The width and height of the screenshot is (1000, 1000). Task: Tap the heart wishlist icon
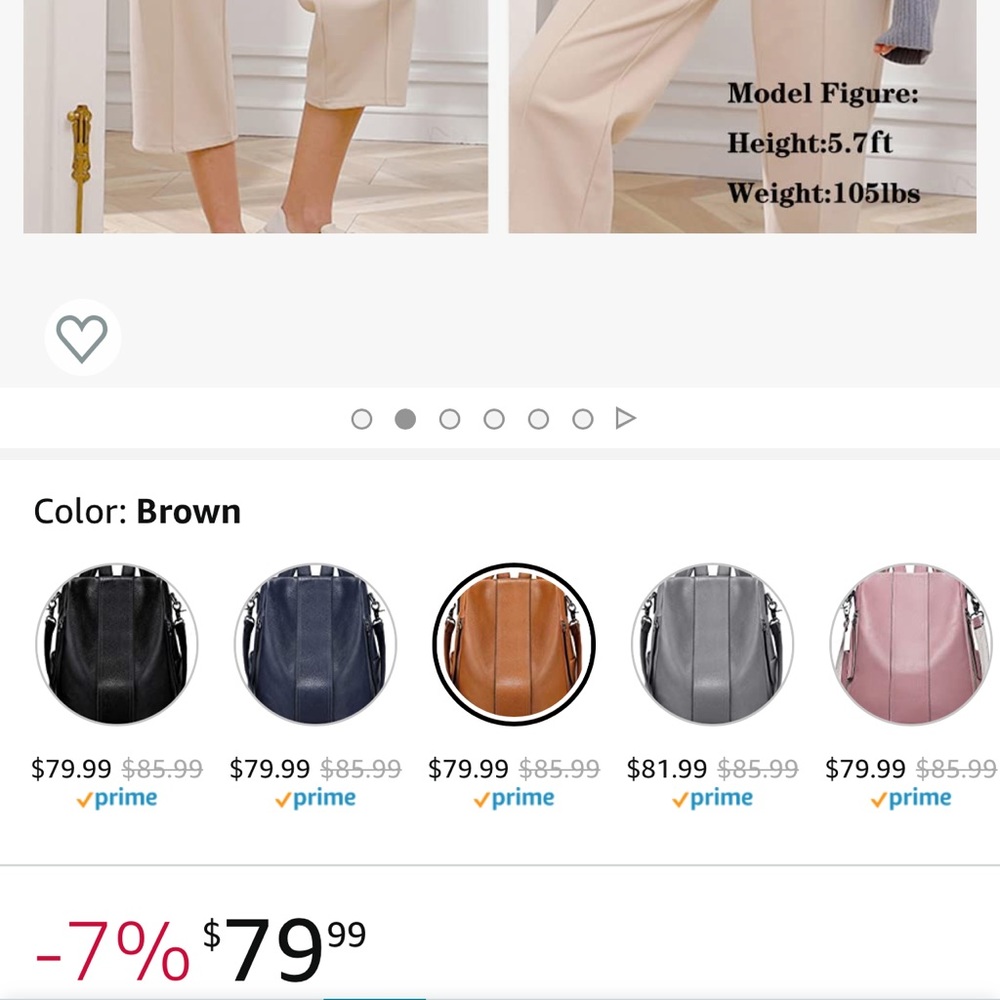[82, 338]
